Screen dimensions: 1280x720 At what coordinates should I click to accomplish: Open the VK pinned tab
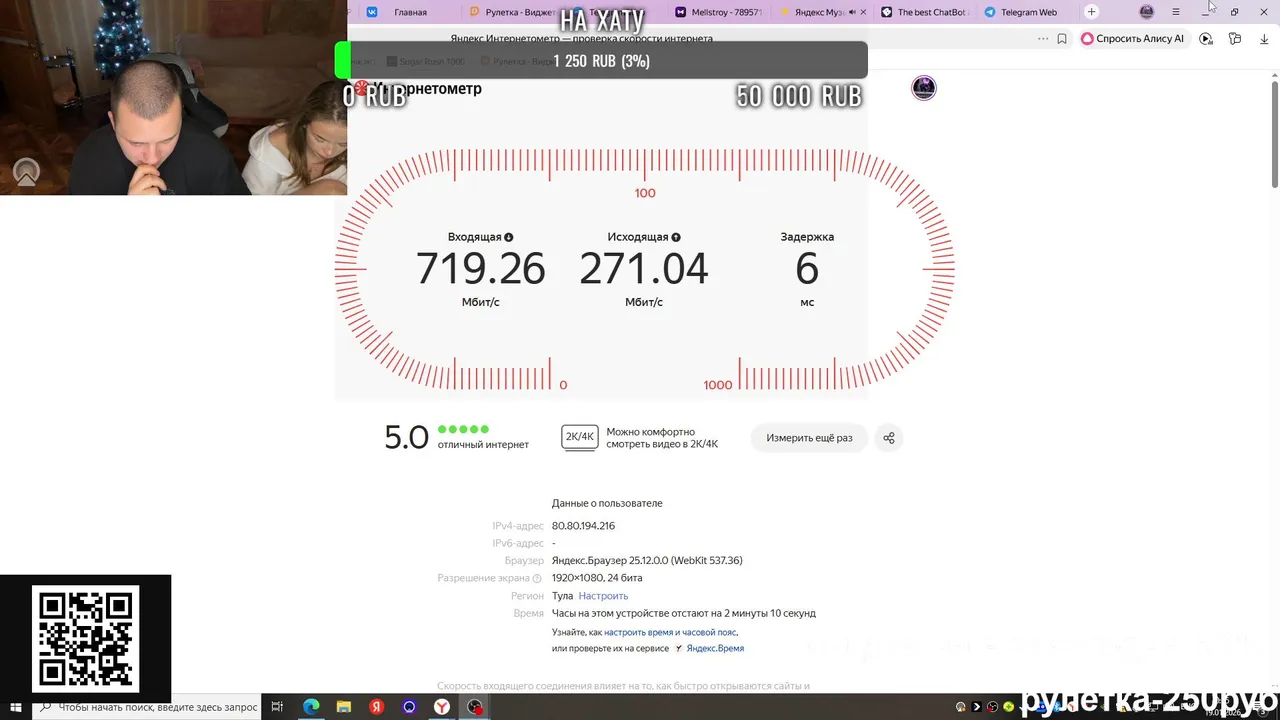tap(373, 12)
